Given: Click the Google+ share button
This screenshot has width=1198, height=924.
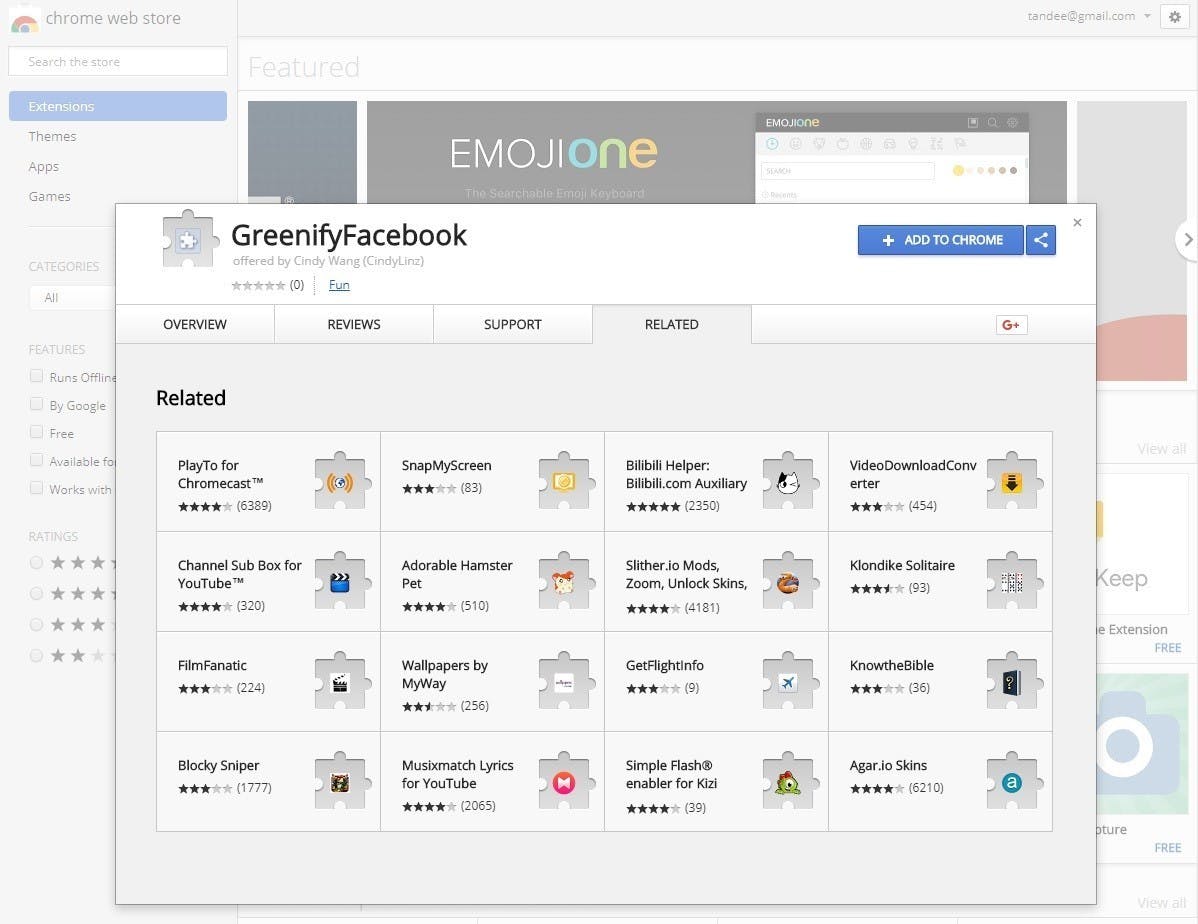Looking at the screenshot, I should 1012,325.
